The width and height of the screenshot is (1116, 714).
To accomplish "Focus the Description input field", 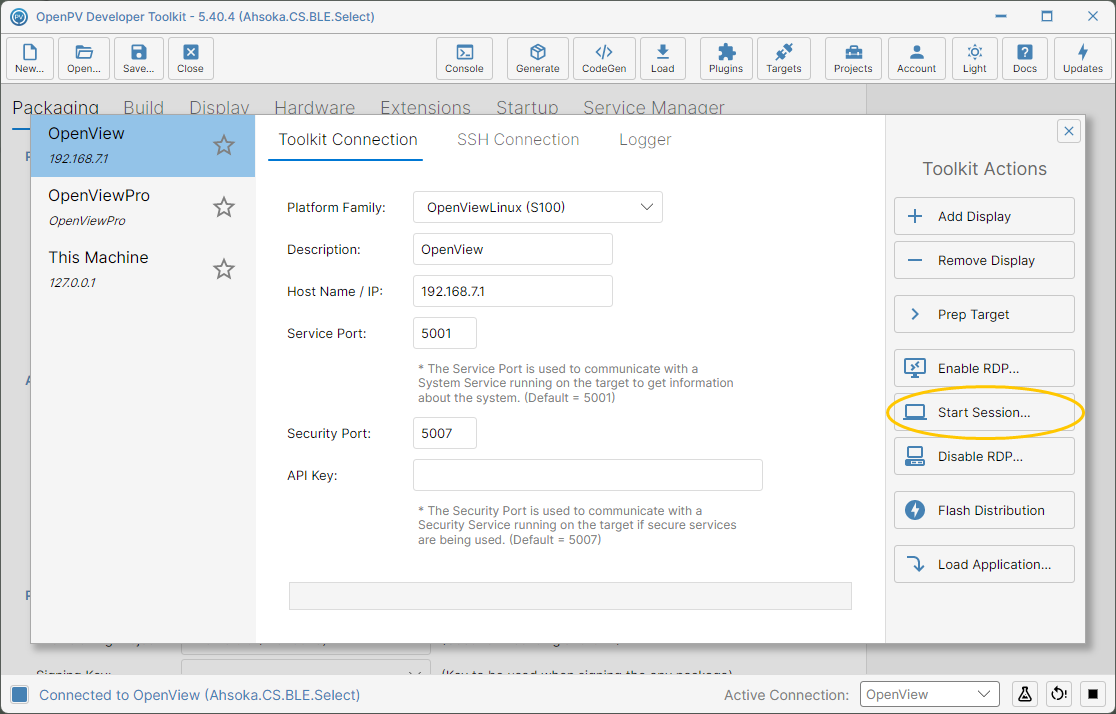I will coord(512,249).
